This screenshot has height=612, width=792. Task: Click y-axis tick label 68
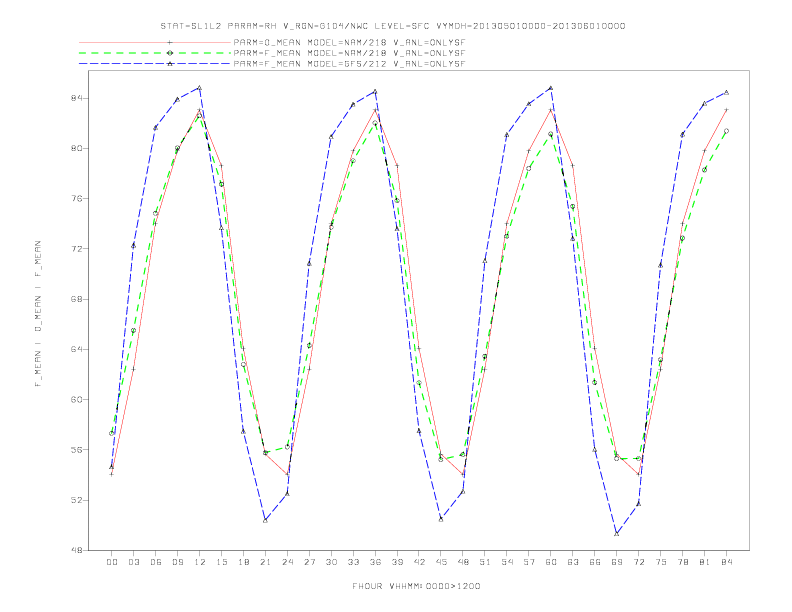[76, 299]
